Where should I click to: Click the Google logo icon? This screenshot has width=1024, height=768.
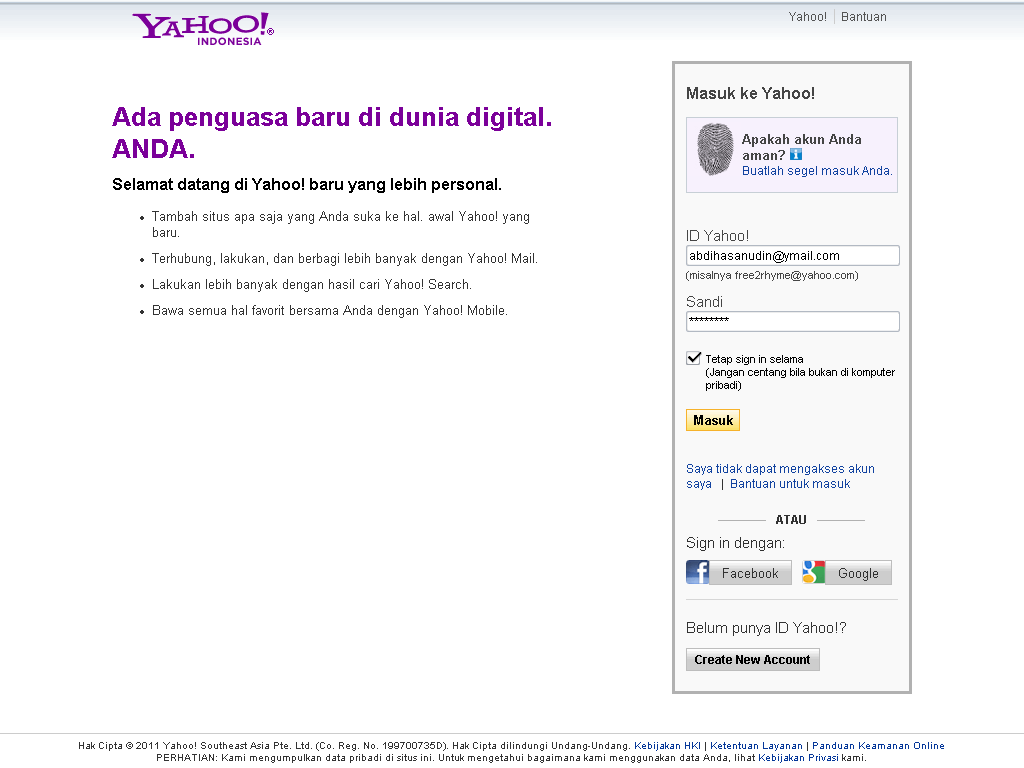(x=814, y=572)
